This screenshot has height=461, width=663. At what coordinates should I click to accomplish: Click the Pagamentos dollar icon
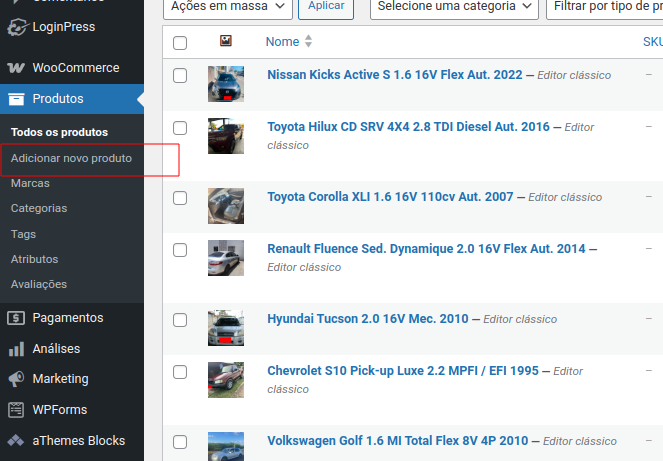16,318
